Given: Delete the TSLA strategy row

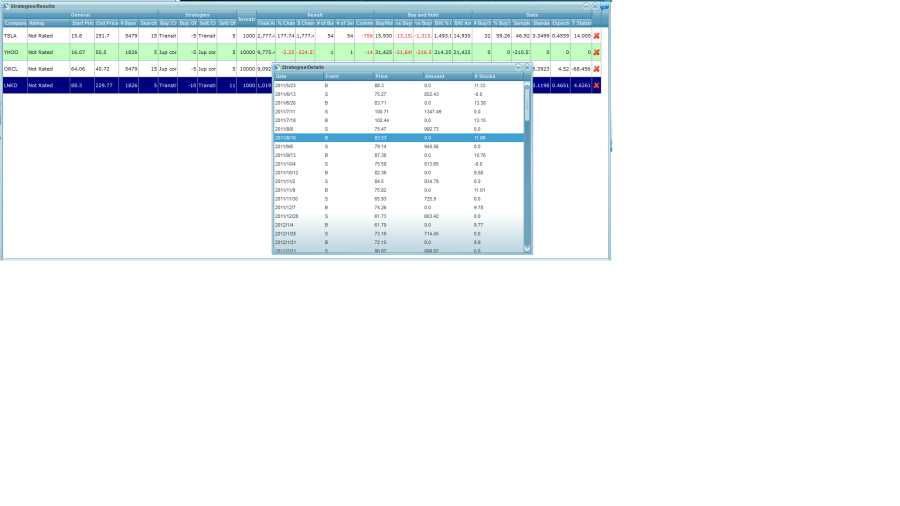Looking at the screenshot, I should [x=597, y=36].
